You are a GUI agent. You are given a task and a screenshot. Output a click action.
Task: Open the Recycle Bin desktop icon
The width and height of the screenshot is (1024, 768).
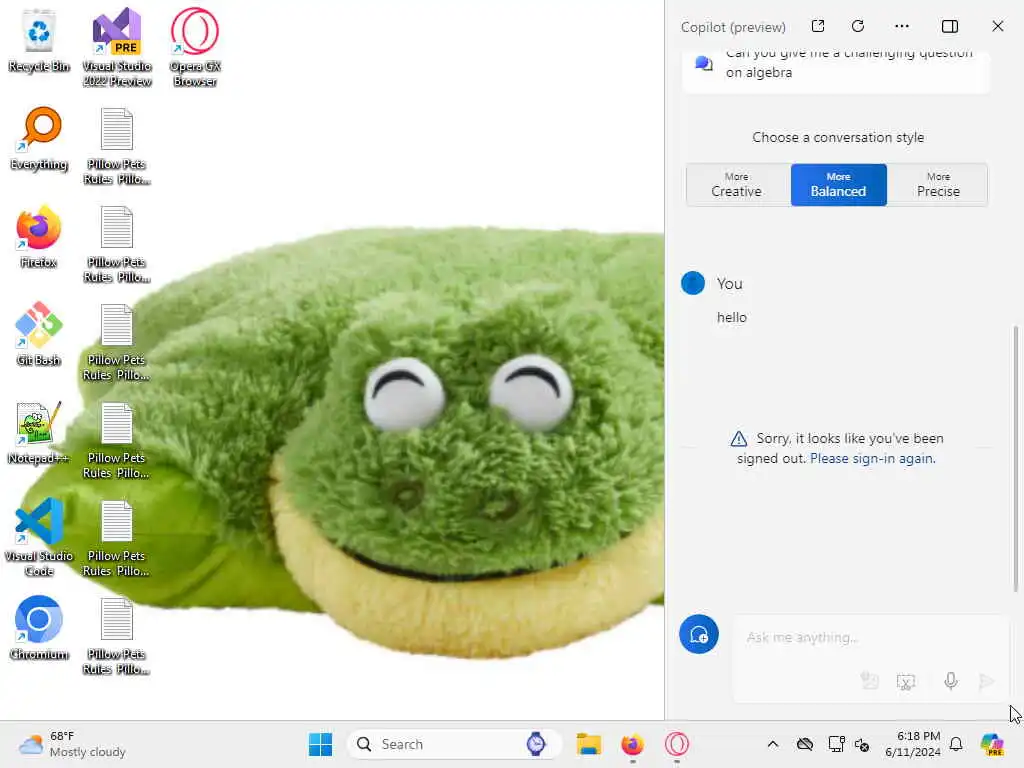[39, 41]
